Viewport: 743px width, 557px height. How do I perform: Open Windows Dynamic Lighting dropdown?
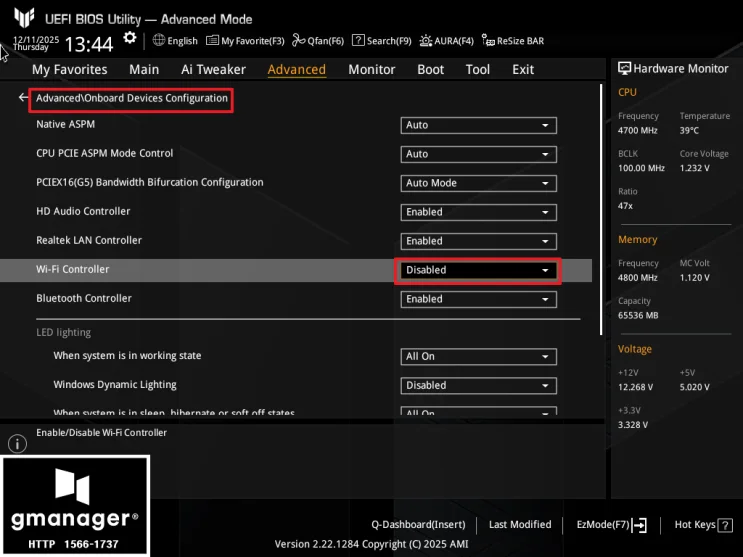(478, 385)
